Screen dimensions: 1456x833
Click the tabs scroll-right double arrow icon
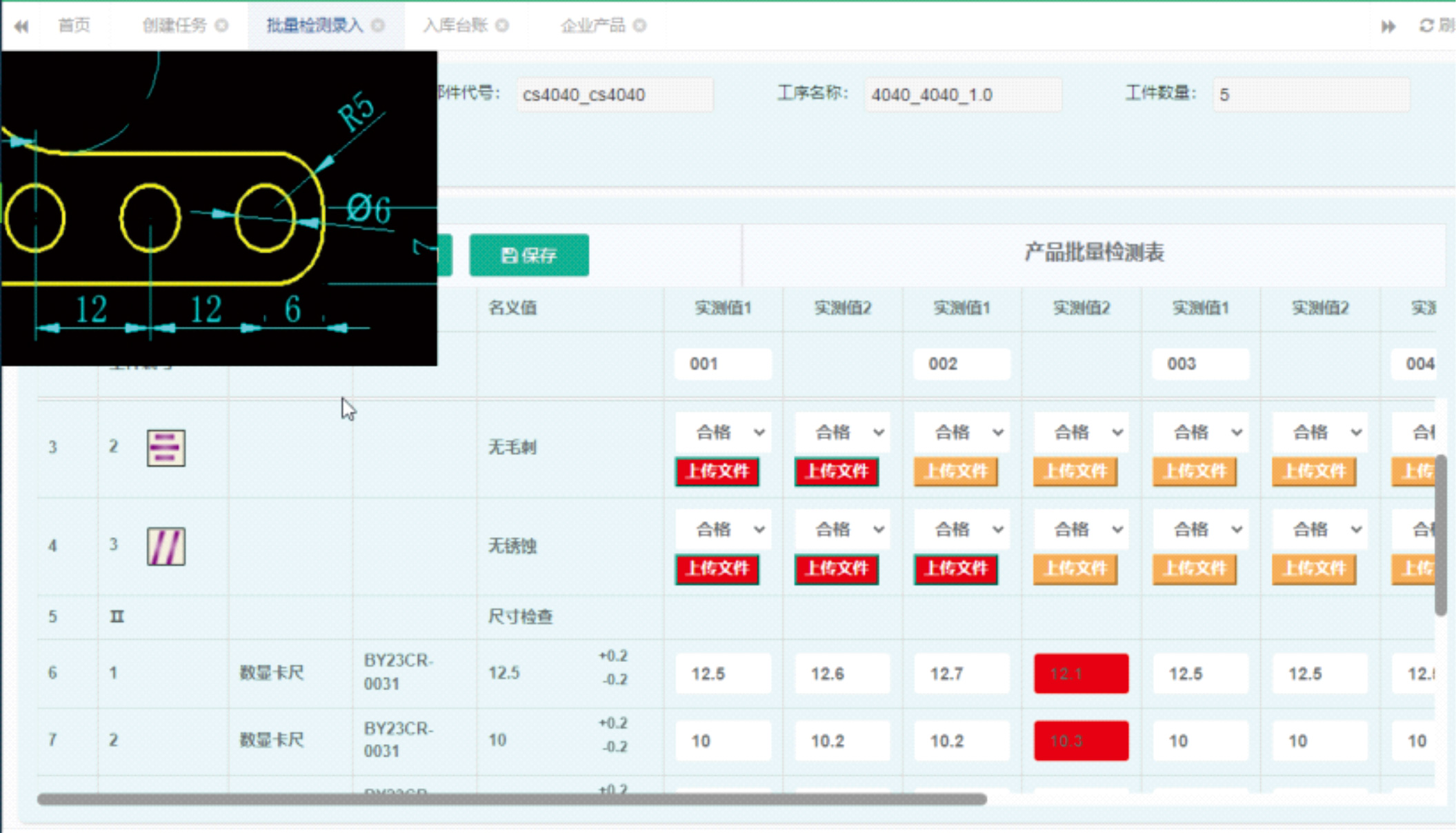[1388, 26]
